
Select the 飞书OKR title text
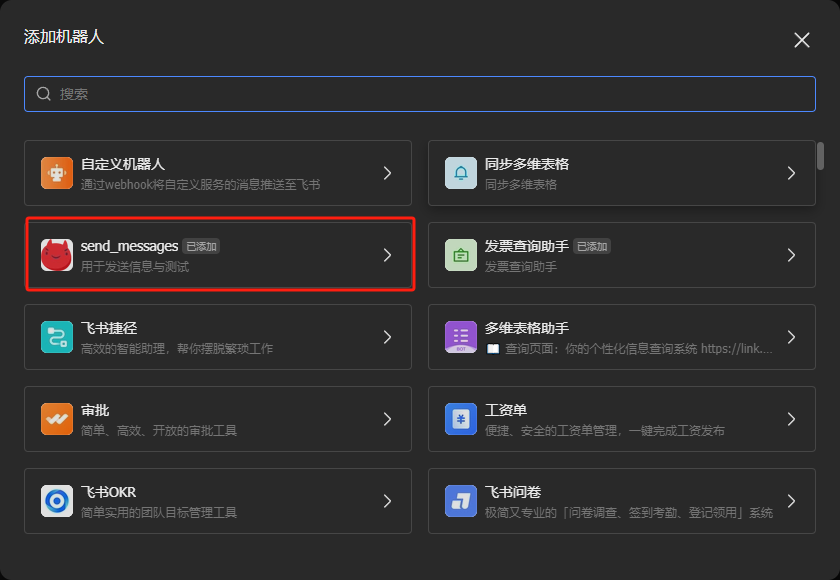pyautogui.click(x=108, y=492)
